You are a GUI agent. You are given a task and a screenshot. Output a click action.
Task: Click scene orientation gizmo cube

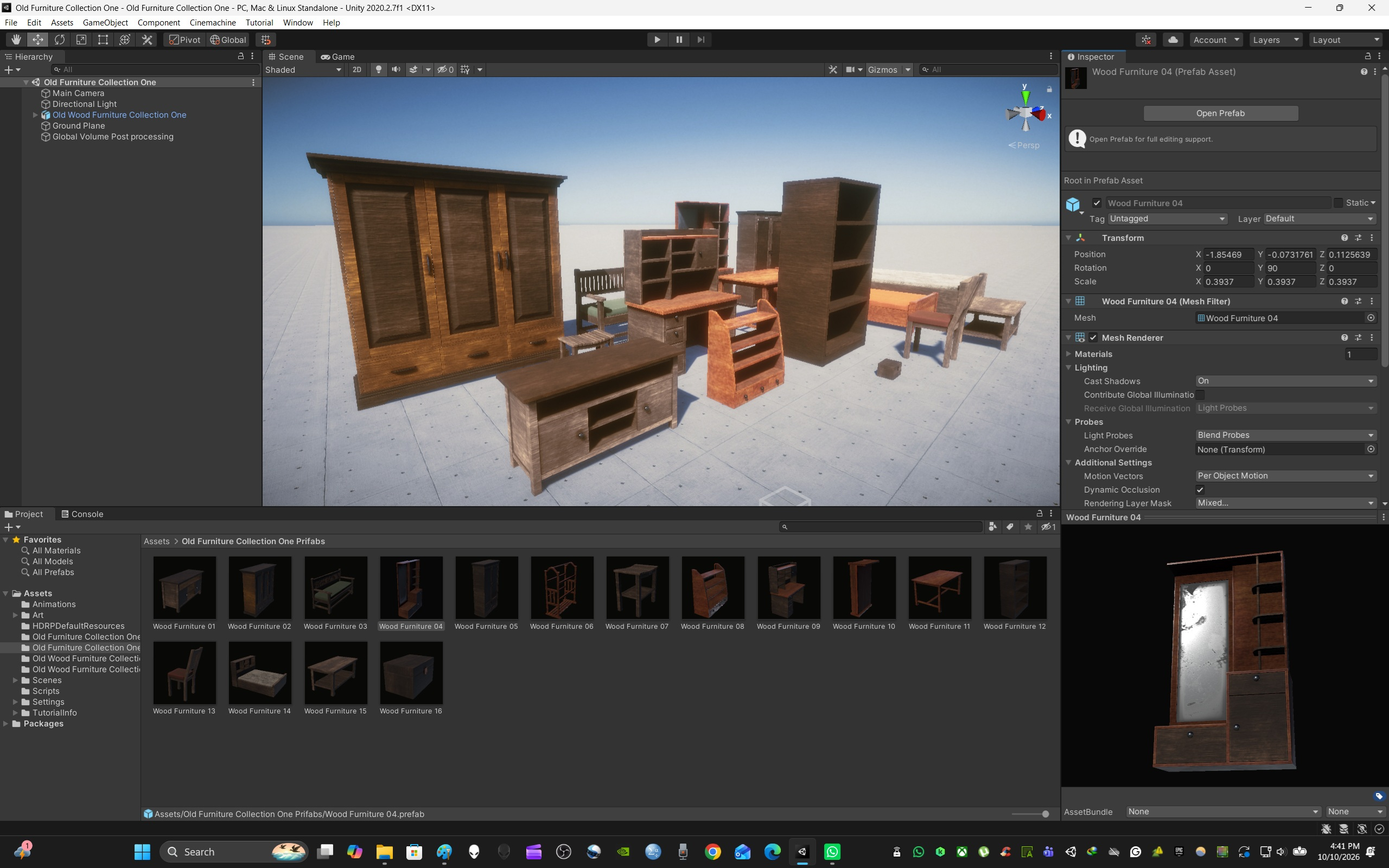point(1026,113)
